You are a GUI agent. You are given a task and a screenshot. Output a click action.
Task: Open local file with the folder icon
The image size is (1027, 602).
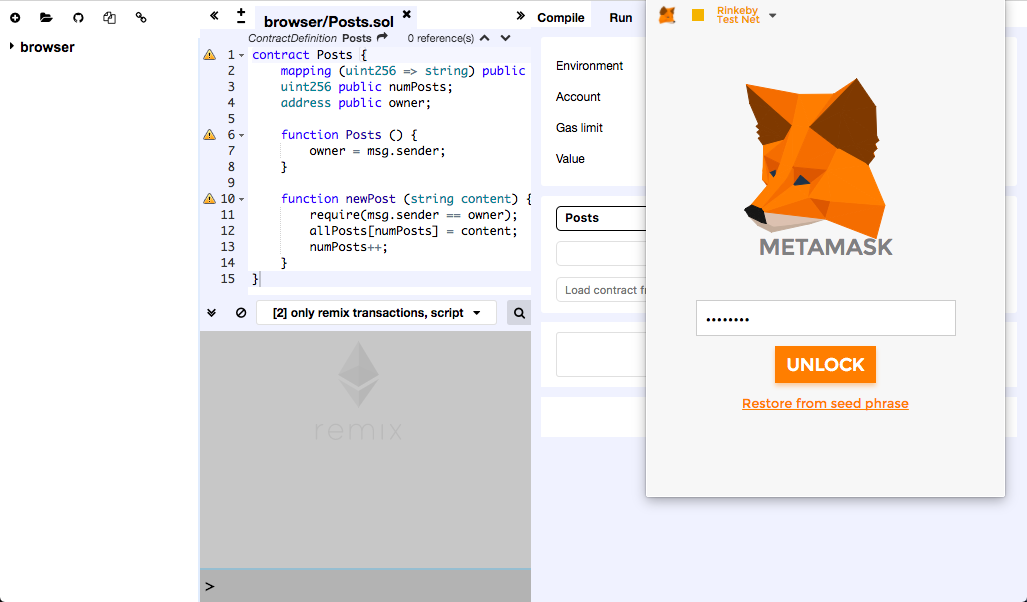click(x=46, y=18)
